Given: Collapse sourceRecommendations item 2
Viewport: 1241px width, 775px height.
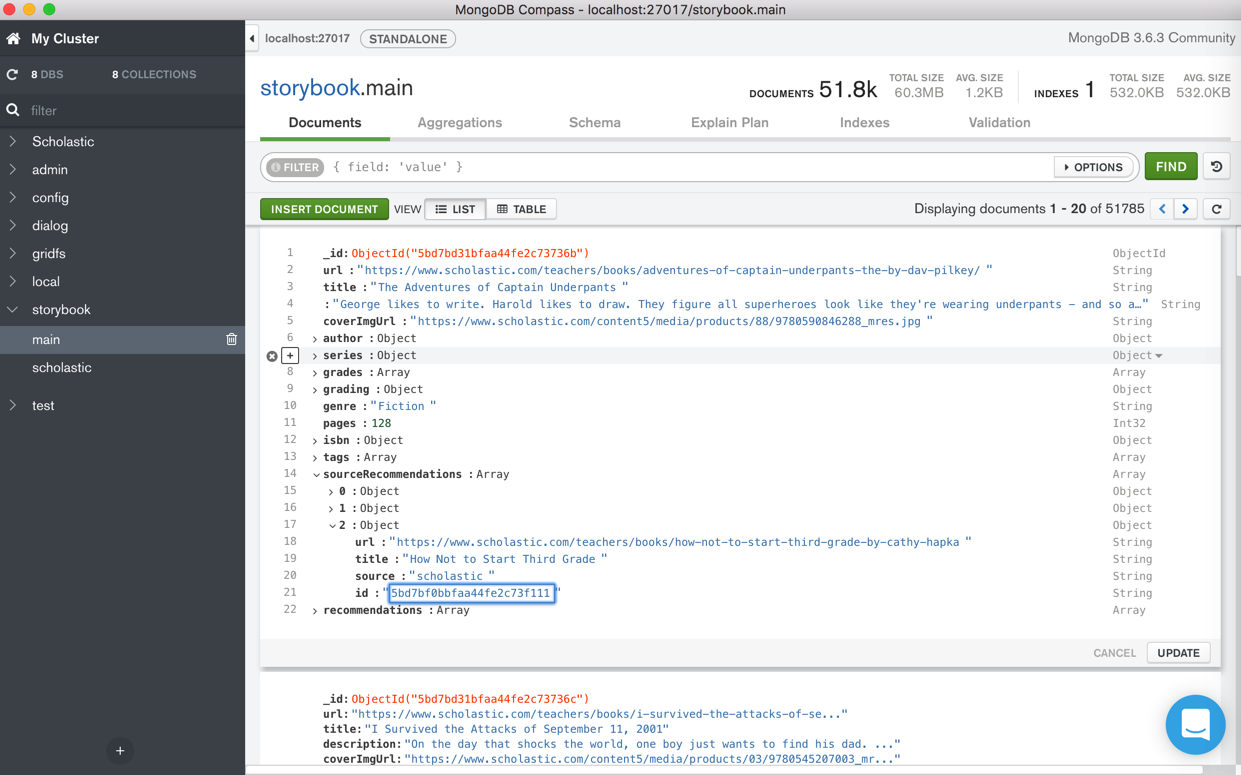Looking at the screenshot, I should (331, 526).
